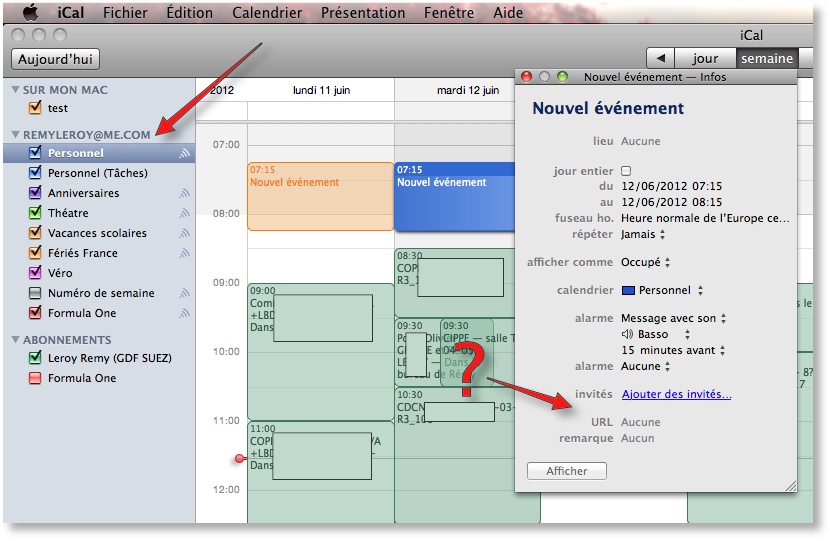
Task: Close the Nouvel événement Infos window
Action: tap(526, 77)
